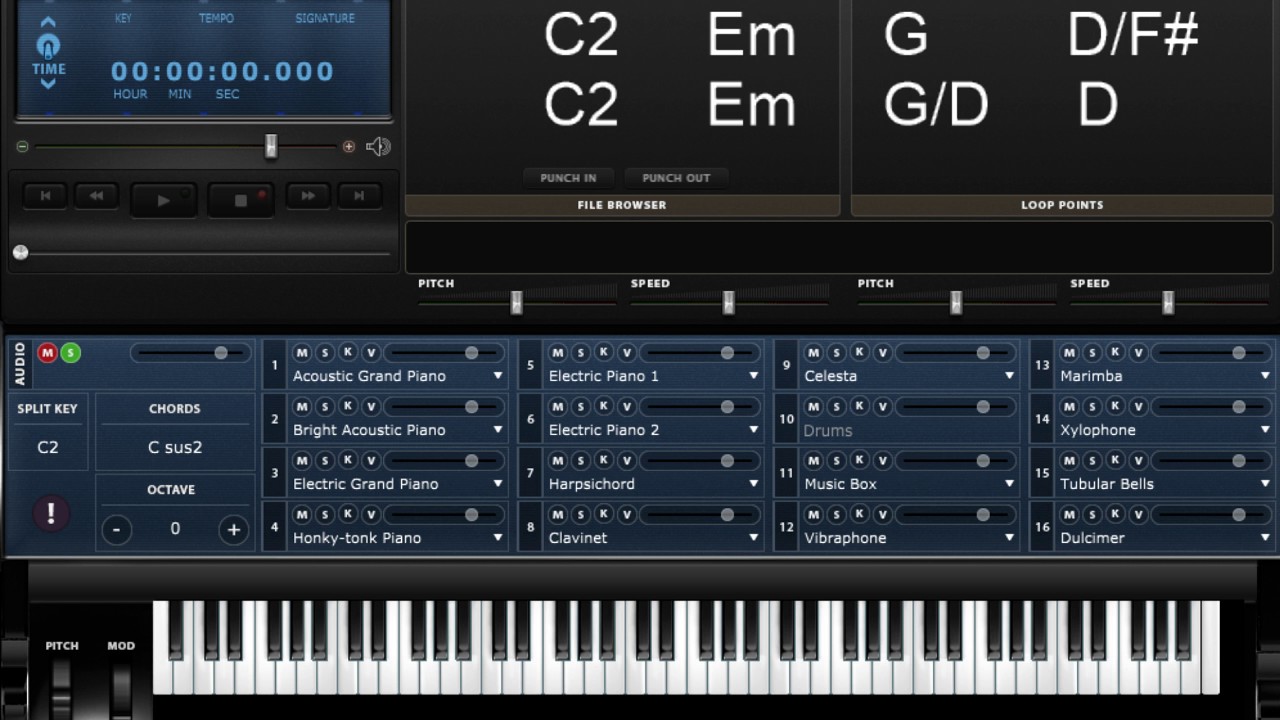Open Electric Piano 1 instrument dropdown

click(x=754, y=376)
